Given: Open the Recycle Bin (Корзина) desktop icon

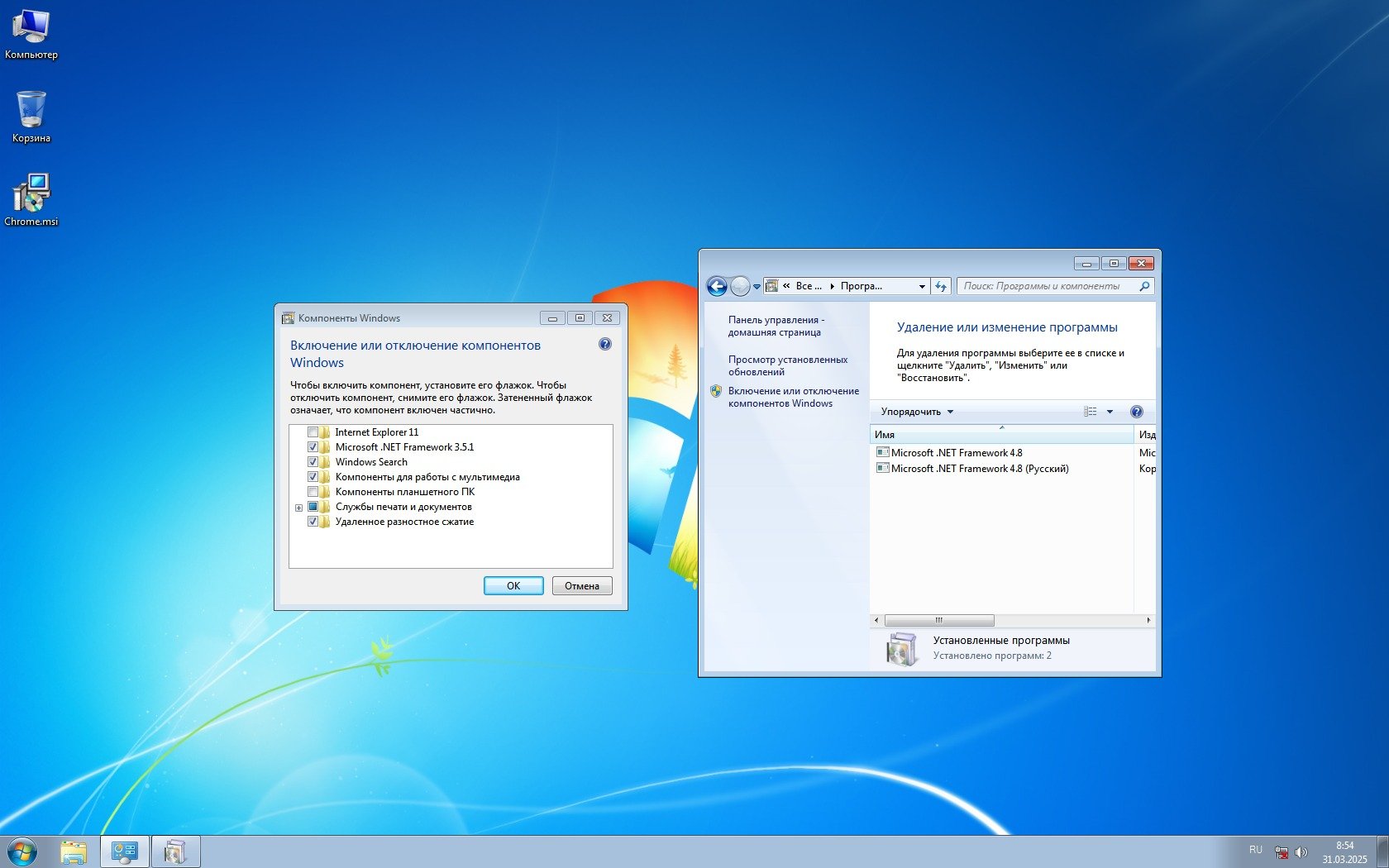Looking at the screenshot, I should coord(31,112).
